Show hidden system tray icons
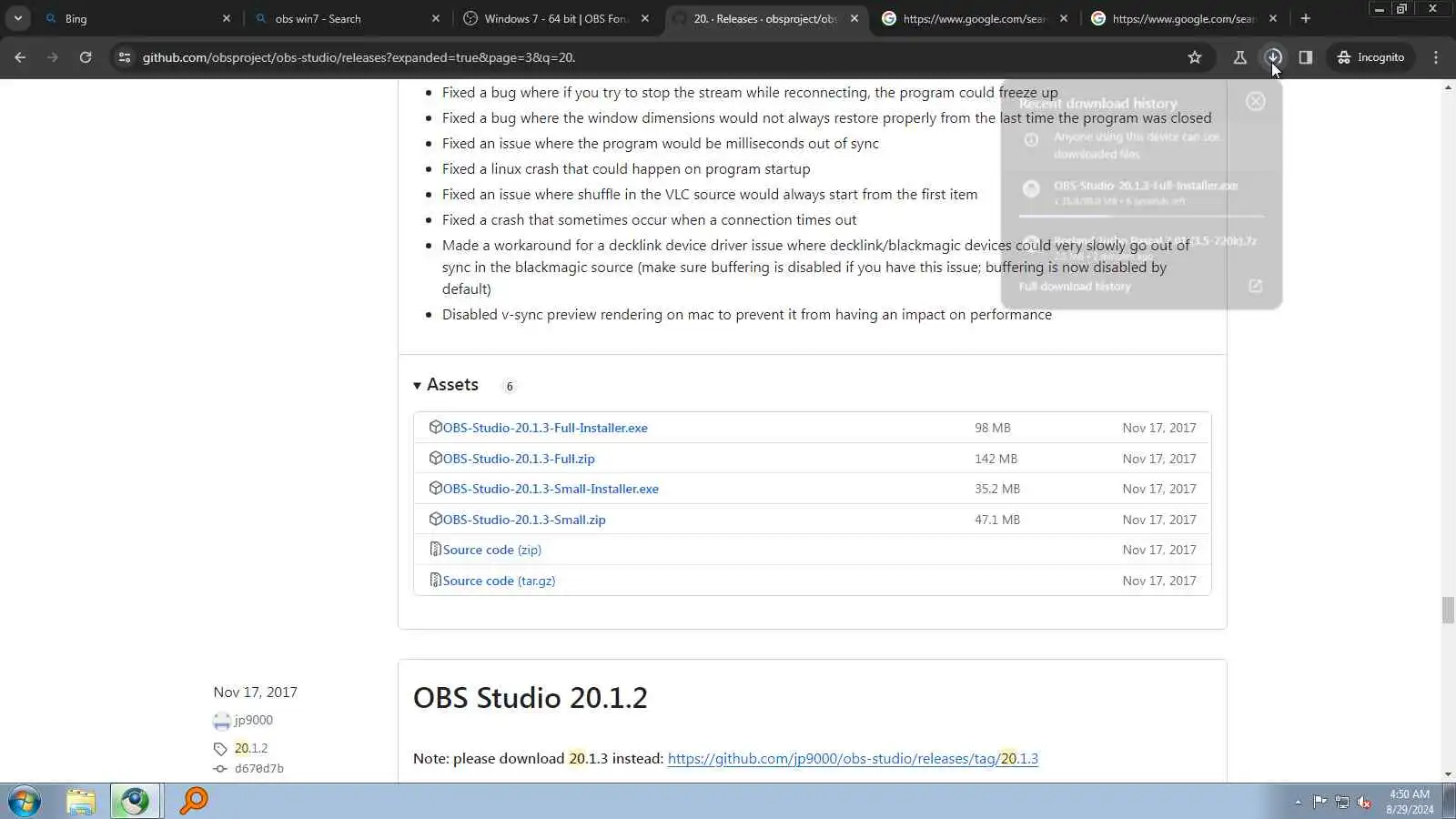This screenshot has width=1456, height=819. 1298,802
